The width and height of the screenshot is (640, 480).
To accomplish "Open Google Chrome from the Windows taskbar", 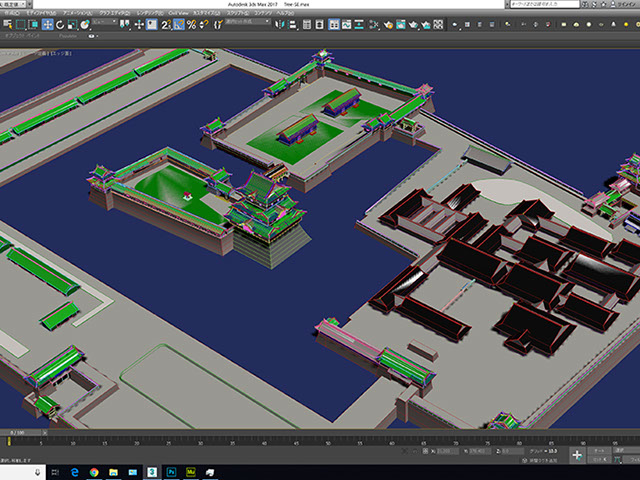I will click(93, 471).
